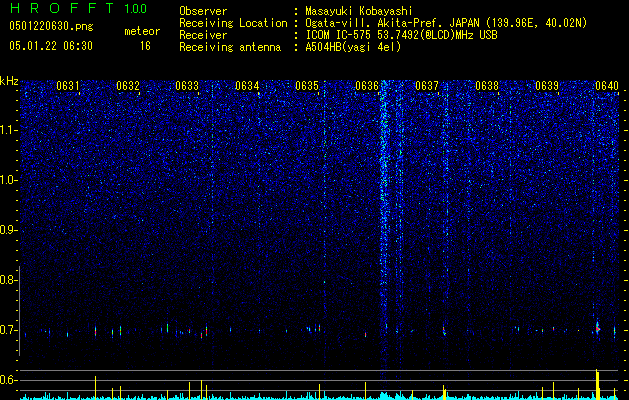Click the HROFFT program title text
Image resolution: width=629 pixels, height=400 pixels.
63,8
